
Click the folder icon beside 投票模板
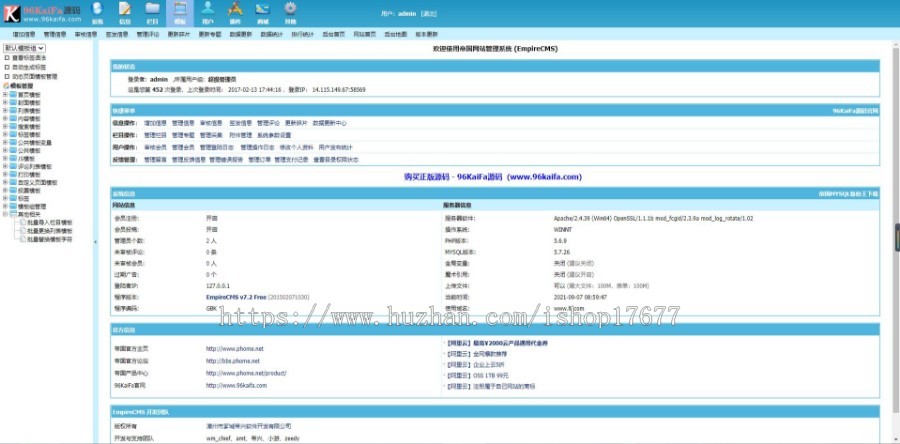click(x=13, y=190)
